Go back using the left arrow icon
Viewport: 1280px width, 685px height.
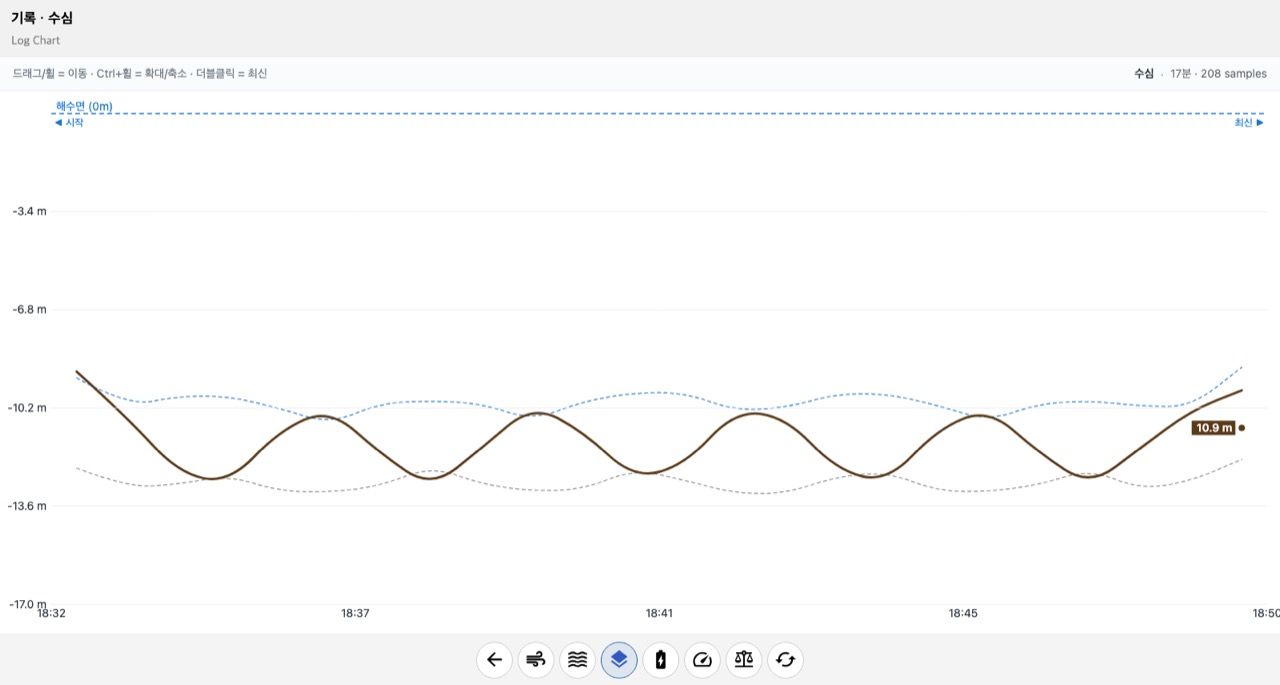tap(494, 660)
